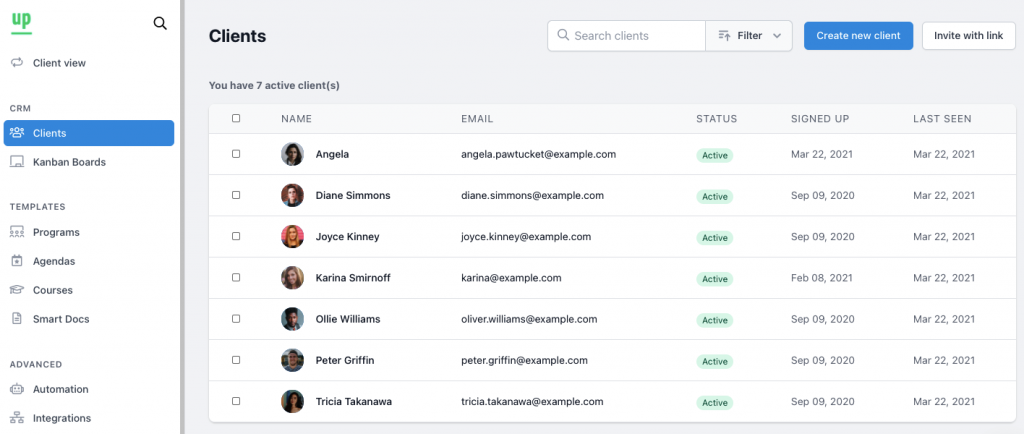
Task: Open Diane Simmons client name
Action: 353,195
